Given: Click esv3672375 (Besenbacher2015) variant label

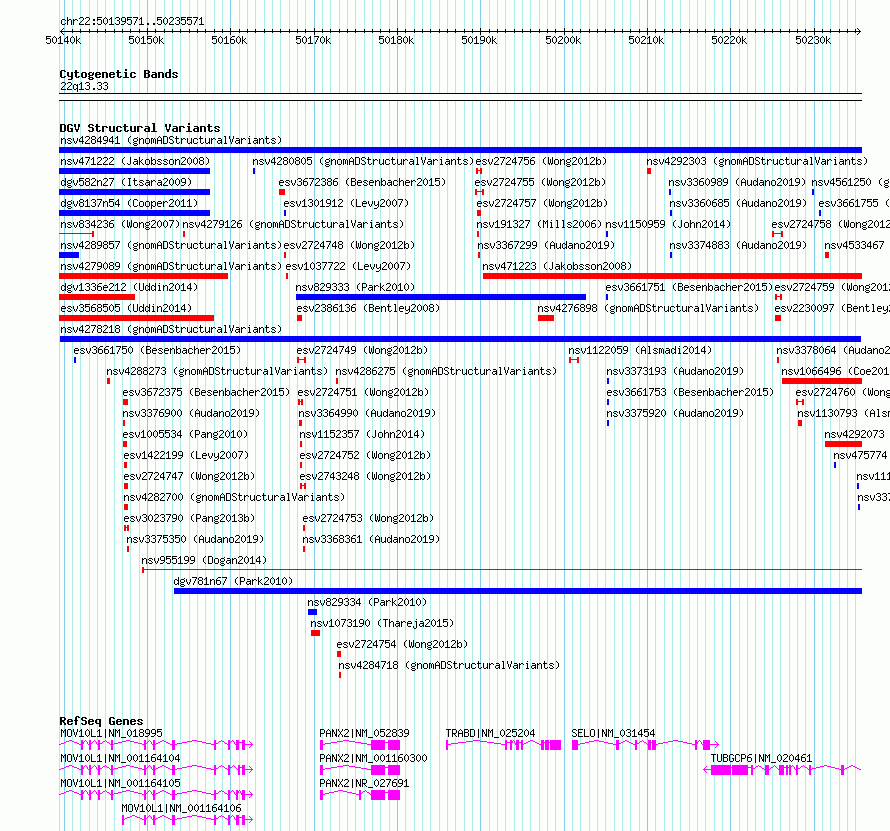Looking at the screenshot, I should click(206, 392).
